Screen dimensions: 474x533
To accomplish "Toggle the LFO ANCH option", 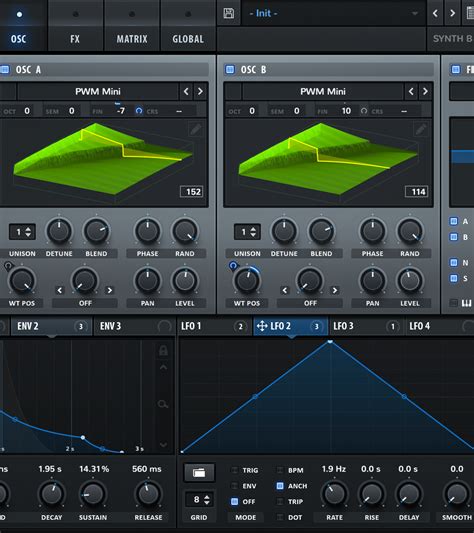I will point(280,486).
